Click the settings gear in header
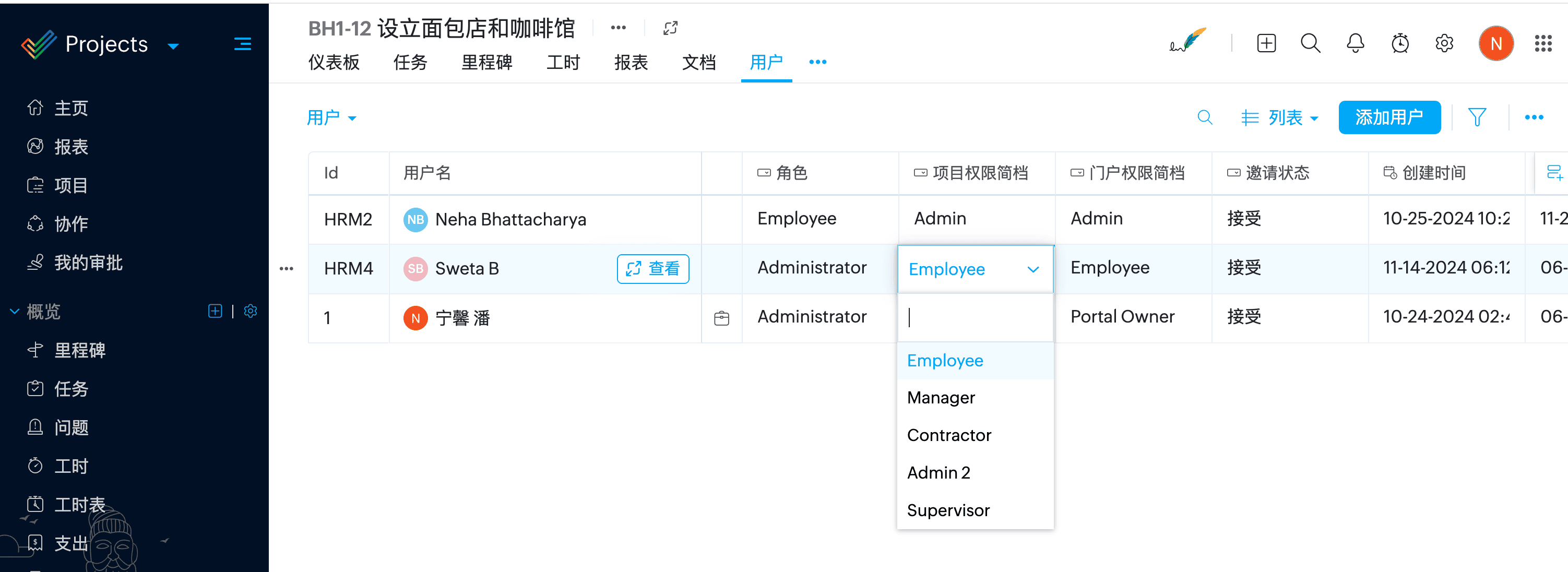This screenshot has width=1568, height=572. 1444,43
